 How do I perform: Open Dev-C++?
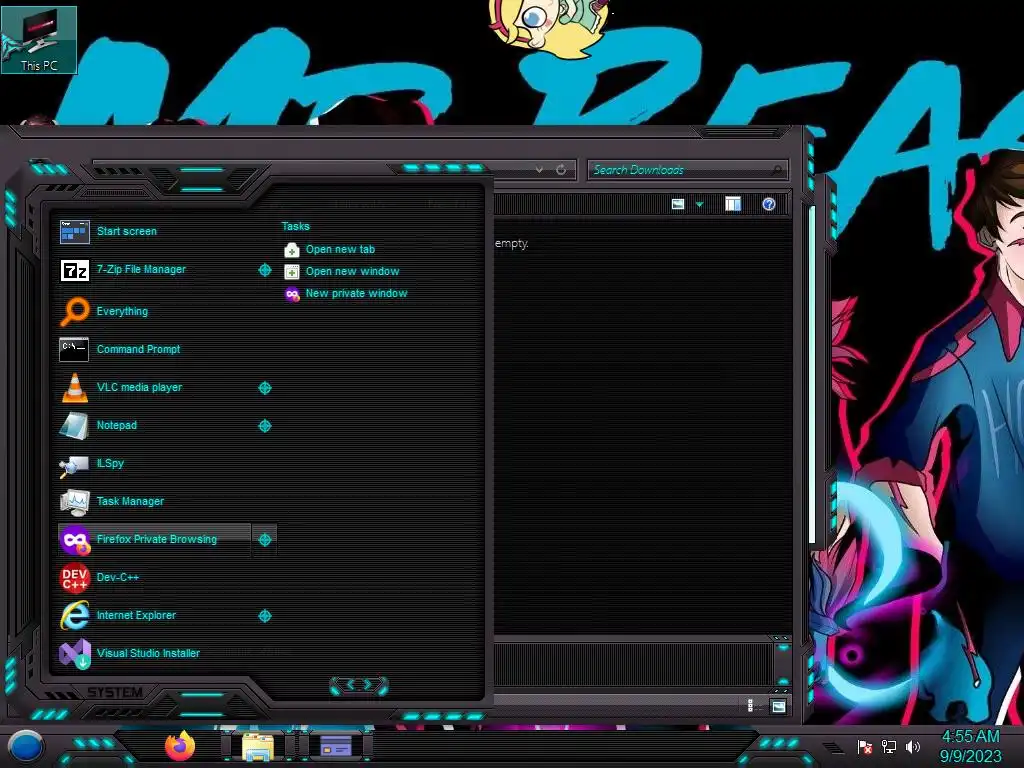(155, 577)
